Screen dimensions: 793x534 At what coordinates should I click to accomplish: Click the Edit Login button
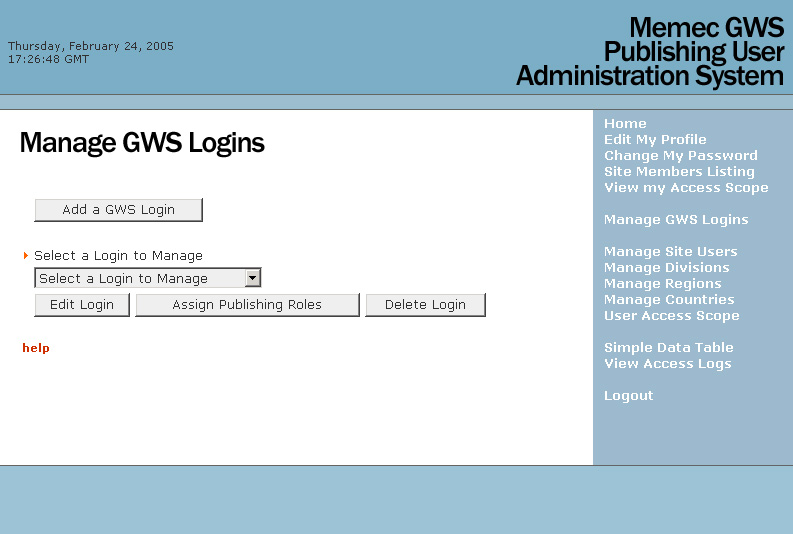pos(82,305)
